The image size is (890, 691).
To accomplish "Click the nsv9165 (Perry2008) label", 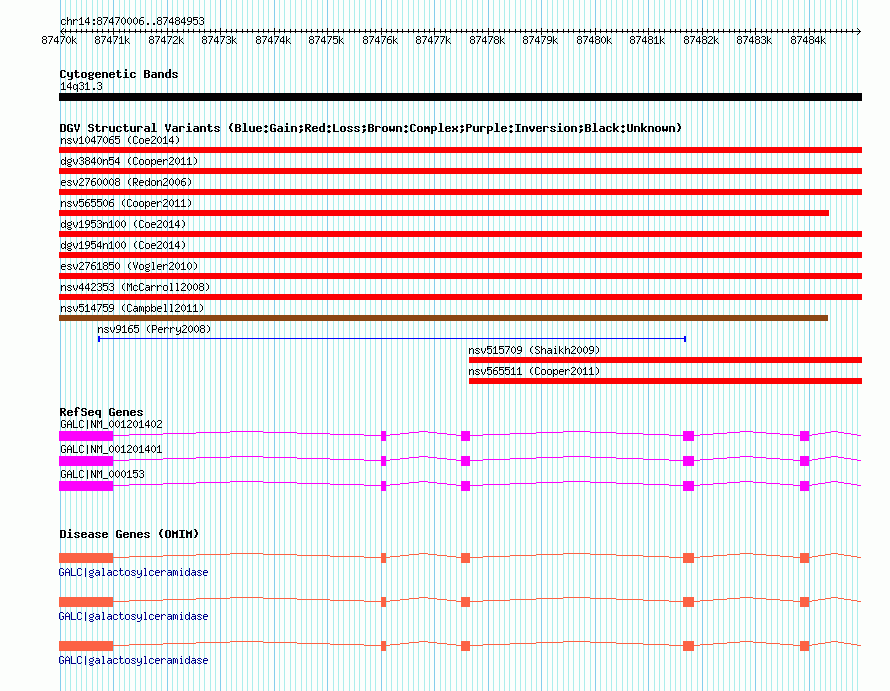I will [154, 329].
